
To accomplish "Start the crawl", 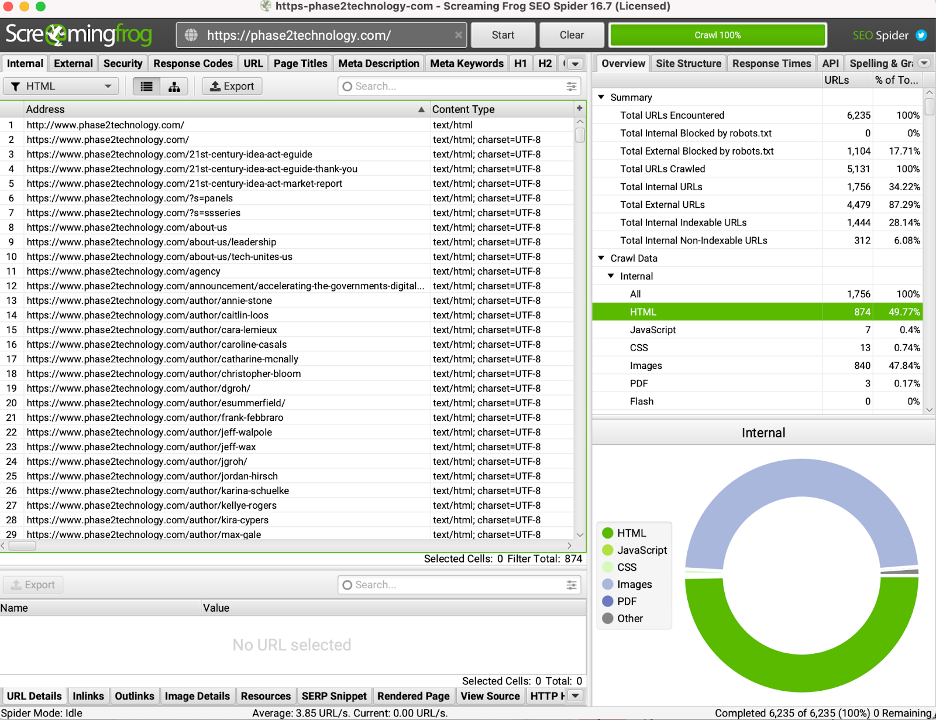I will point(503,35).
